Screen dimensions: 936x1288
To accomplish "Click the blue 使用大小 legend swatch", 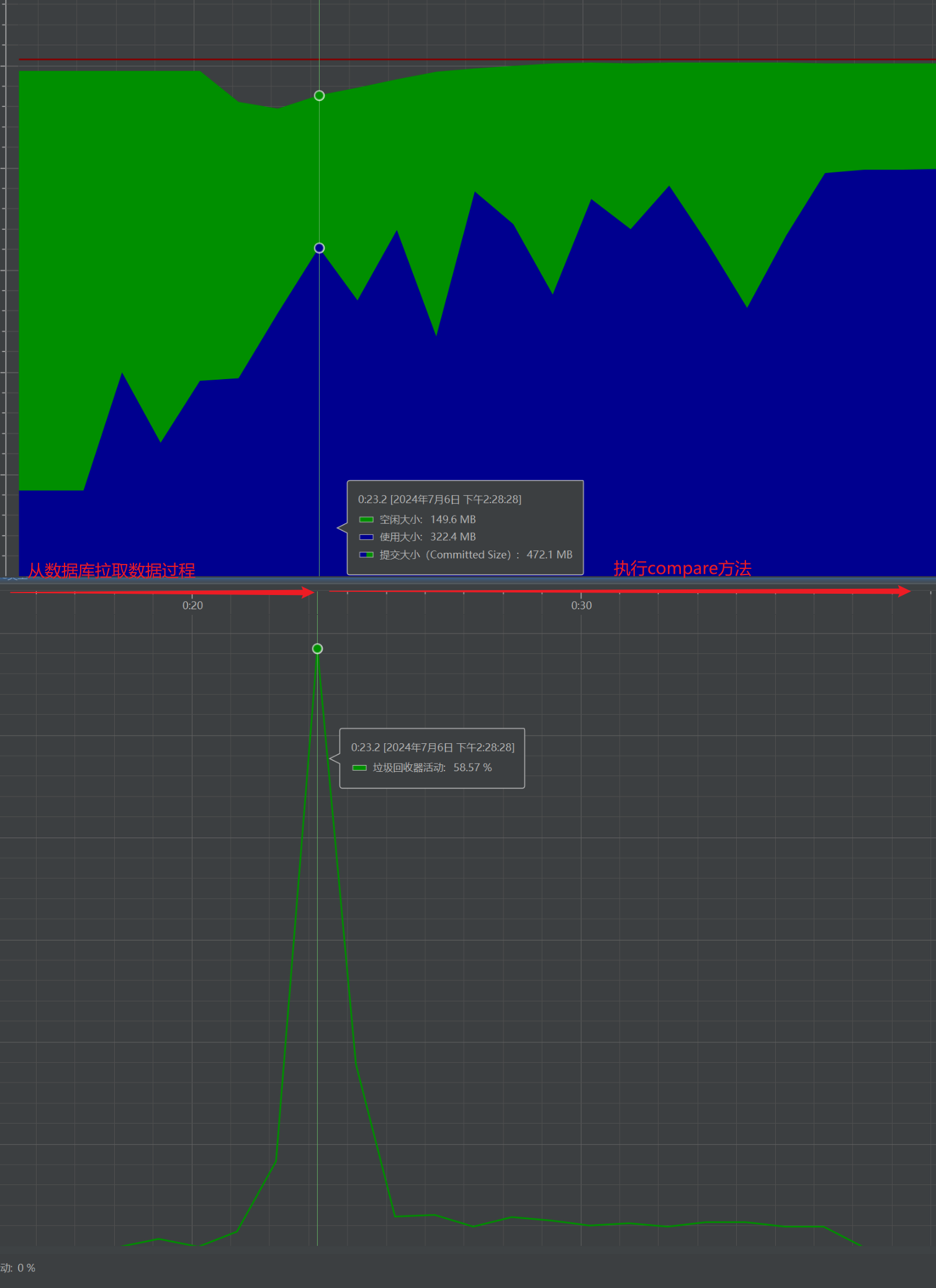I will coord(366,537).
